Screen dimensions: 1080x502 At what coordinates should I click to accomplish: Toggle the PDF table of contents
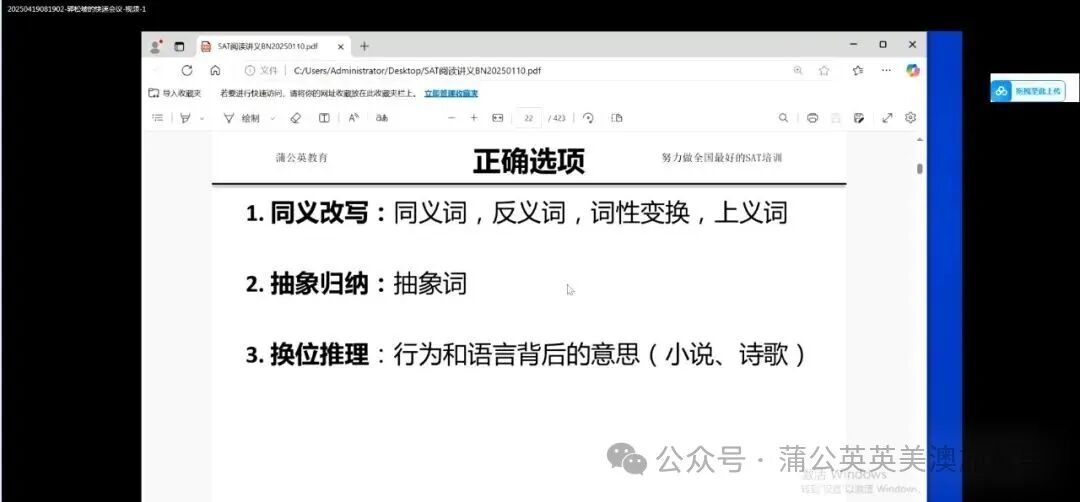coord(158,118)
